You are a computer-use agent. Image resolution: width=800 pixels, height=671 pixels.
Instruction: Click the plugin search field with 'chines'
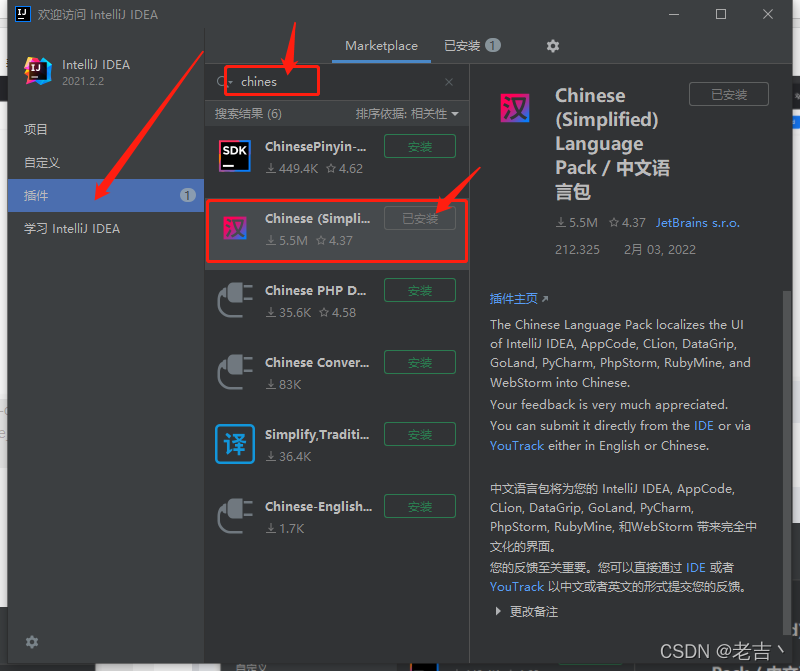click(x=337, y=82)
